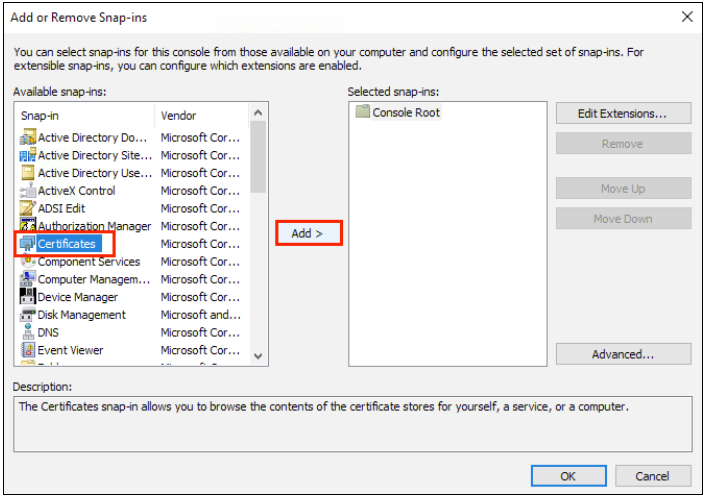Click the Move Down button

[623, 219]
